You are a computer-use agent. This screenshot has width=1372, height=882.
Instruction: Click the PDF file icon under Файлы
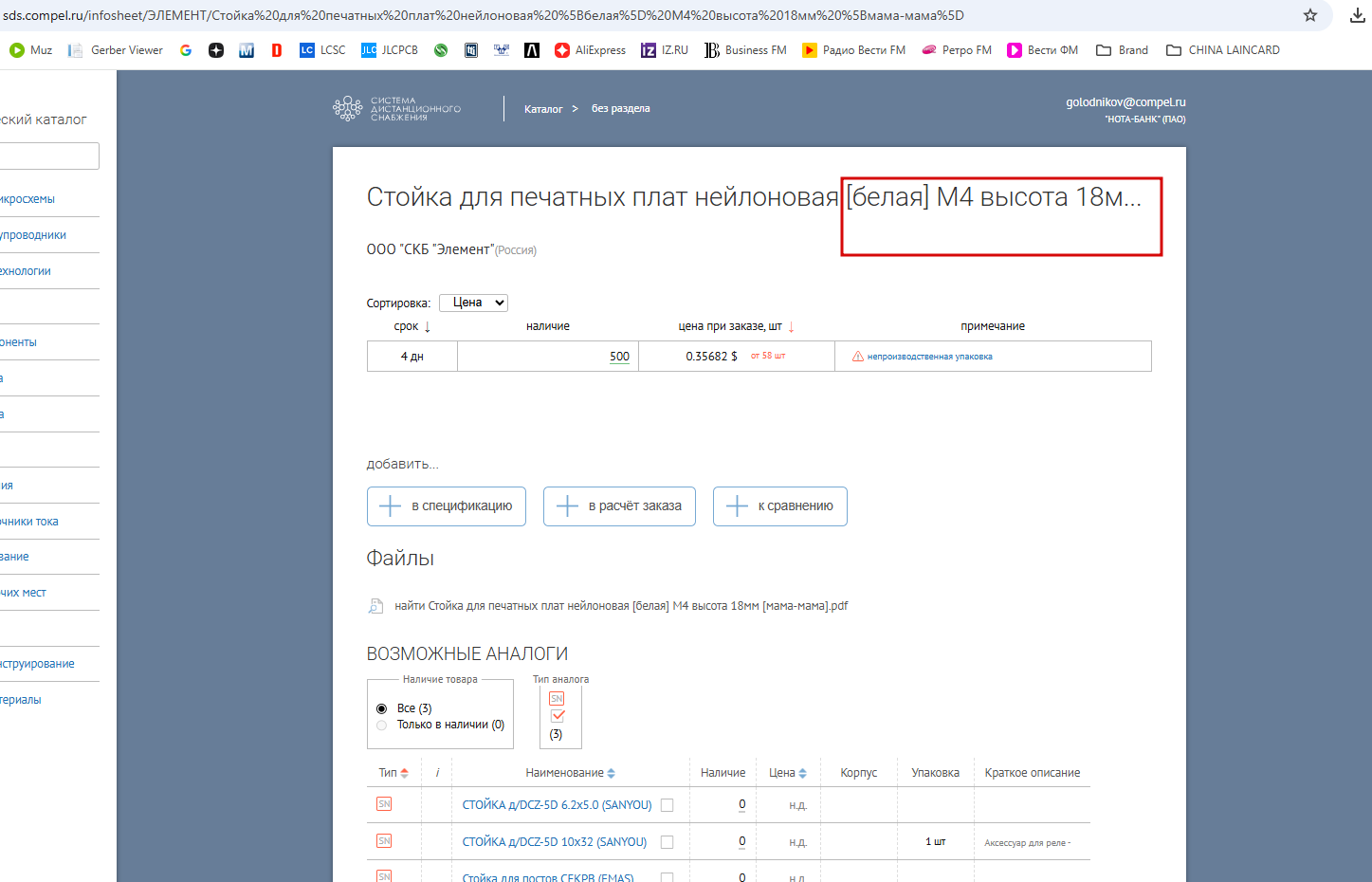(x=375, y=606)
